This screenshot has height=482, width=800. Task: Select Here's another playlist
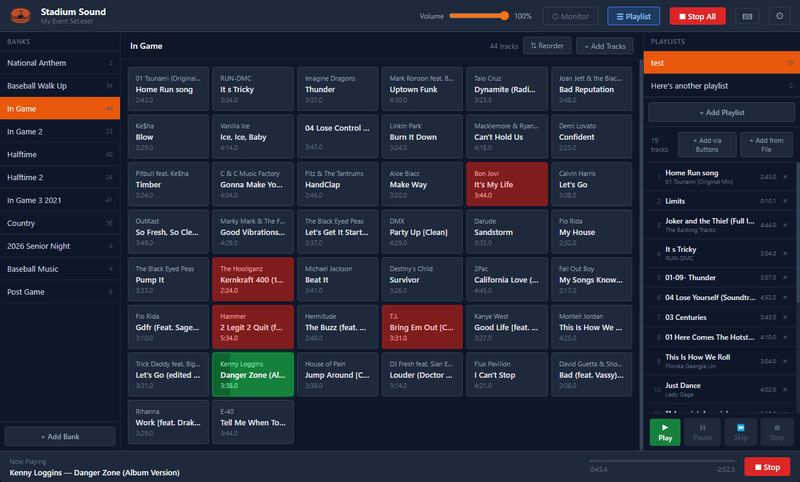[721, 86]
